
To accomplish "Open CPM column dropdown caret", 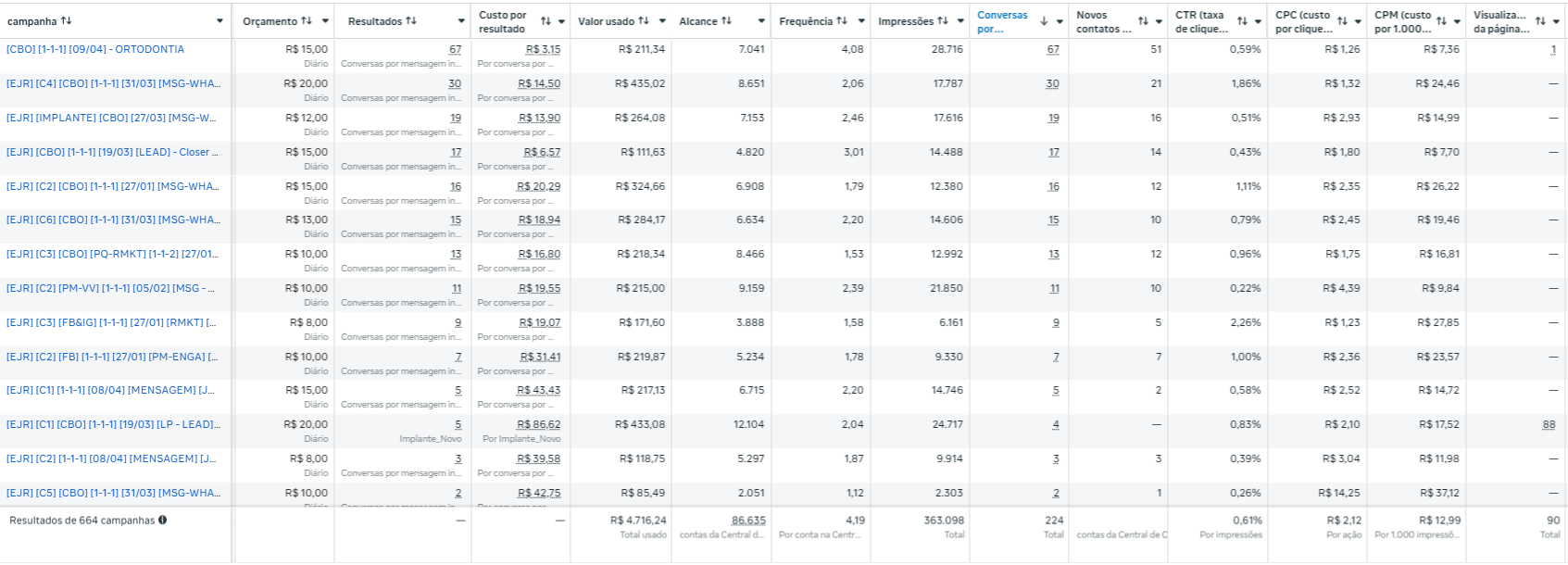I will tap(1457, 21).
